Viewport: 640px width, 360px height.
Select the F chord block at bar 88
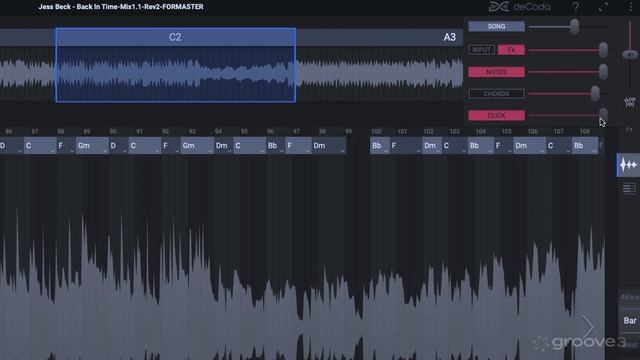click(x=66, y=146)
